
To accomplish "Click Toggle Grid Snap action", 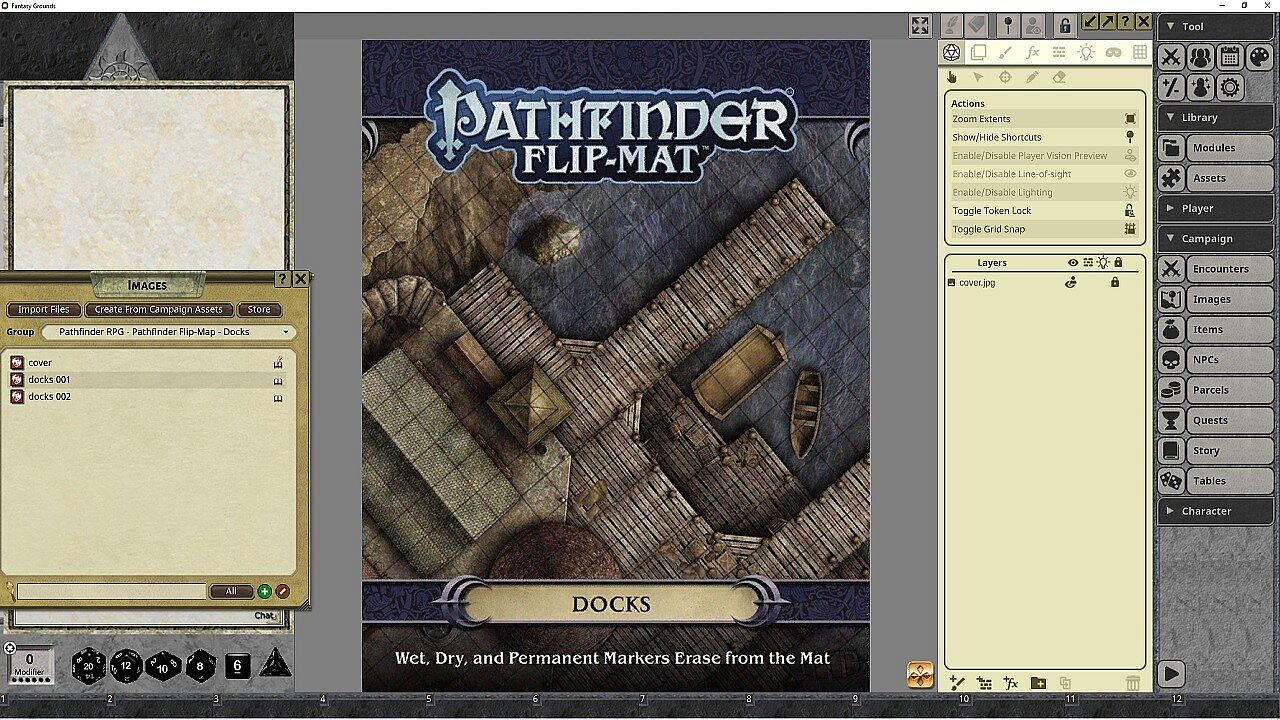I will pyautogui.click(x=1044, y=229).
